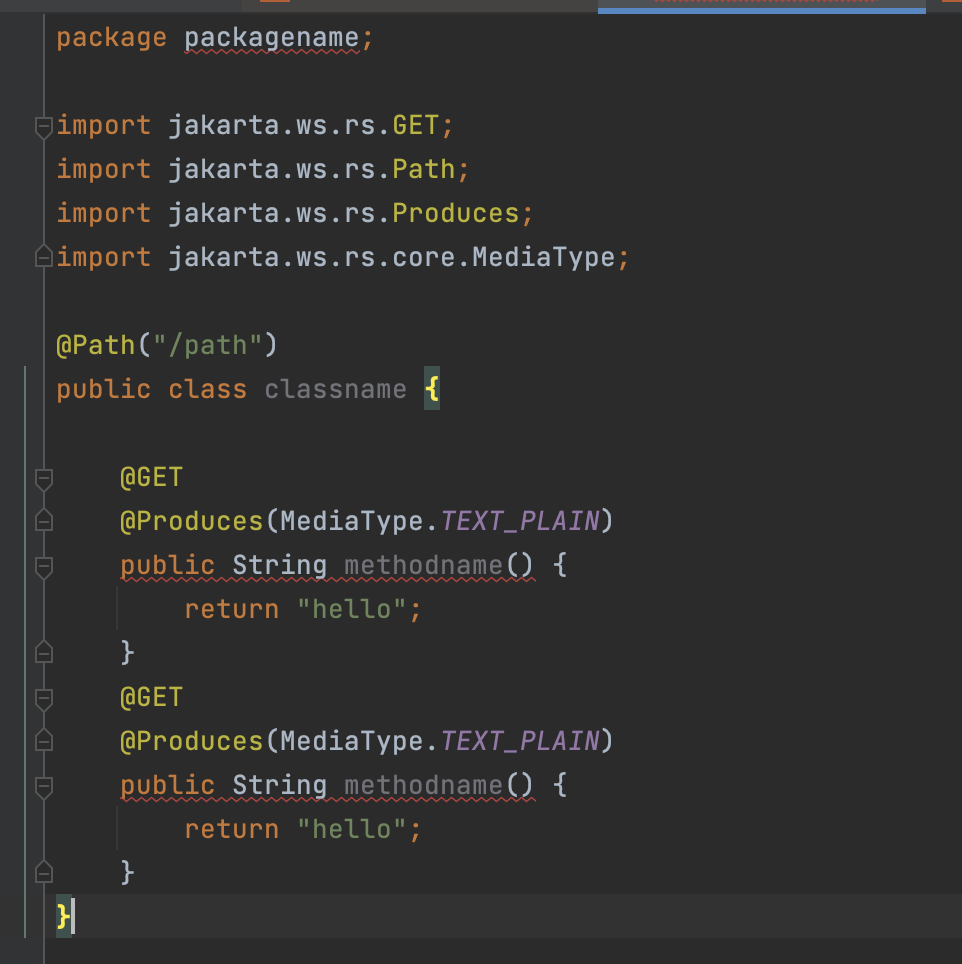Image resolution: width=962 pixels, height=964 pixels.
Task: Click the fold icon next to the MediaType import
Action: point(42,257)
